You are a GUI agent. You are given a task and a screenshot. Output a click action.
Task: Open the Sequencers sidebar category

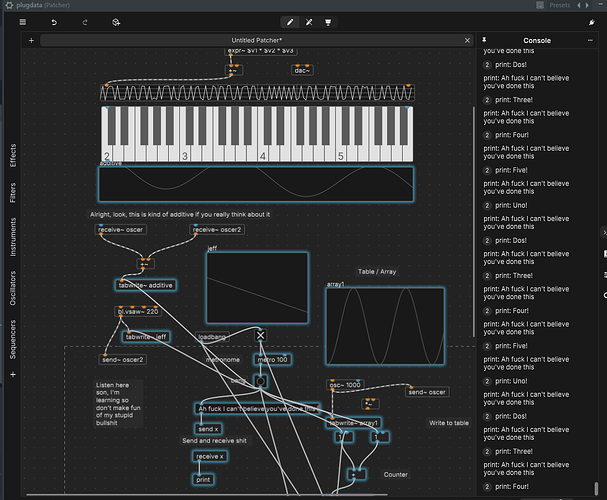13,339
